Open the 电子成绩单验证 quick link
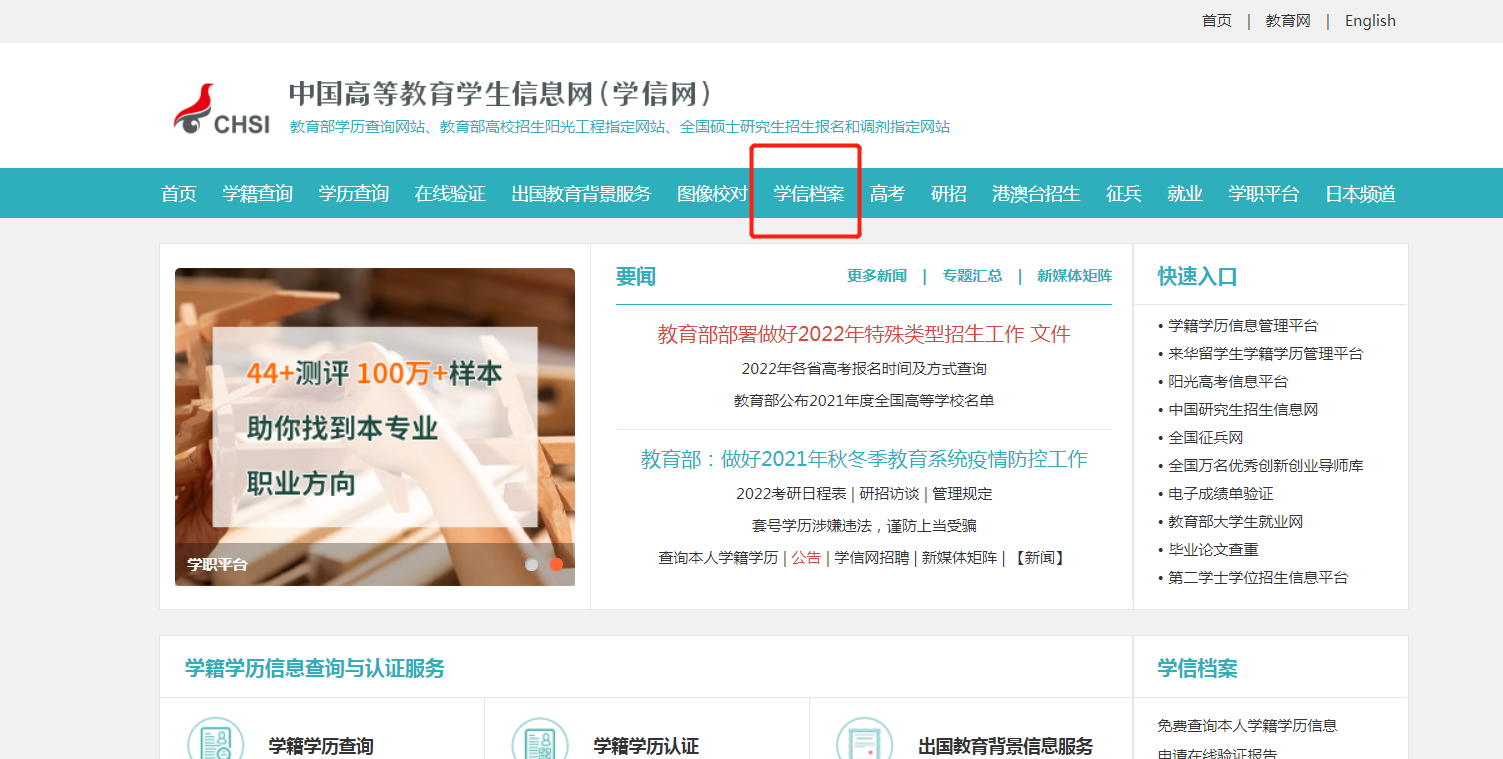Viewport: 1503px width, 759px height. point(1221,494)
